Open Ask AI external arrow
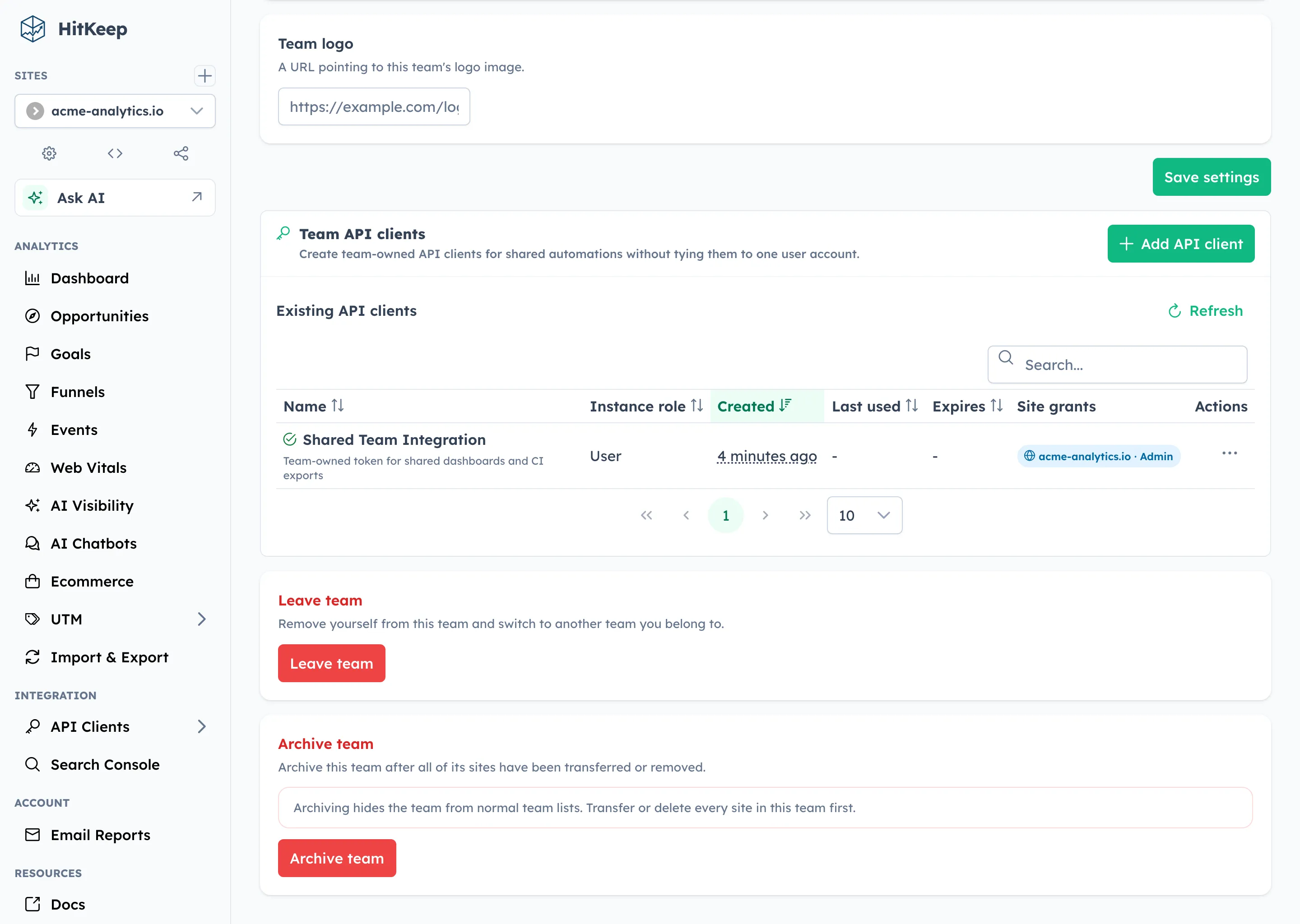 (197, 197)
